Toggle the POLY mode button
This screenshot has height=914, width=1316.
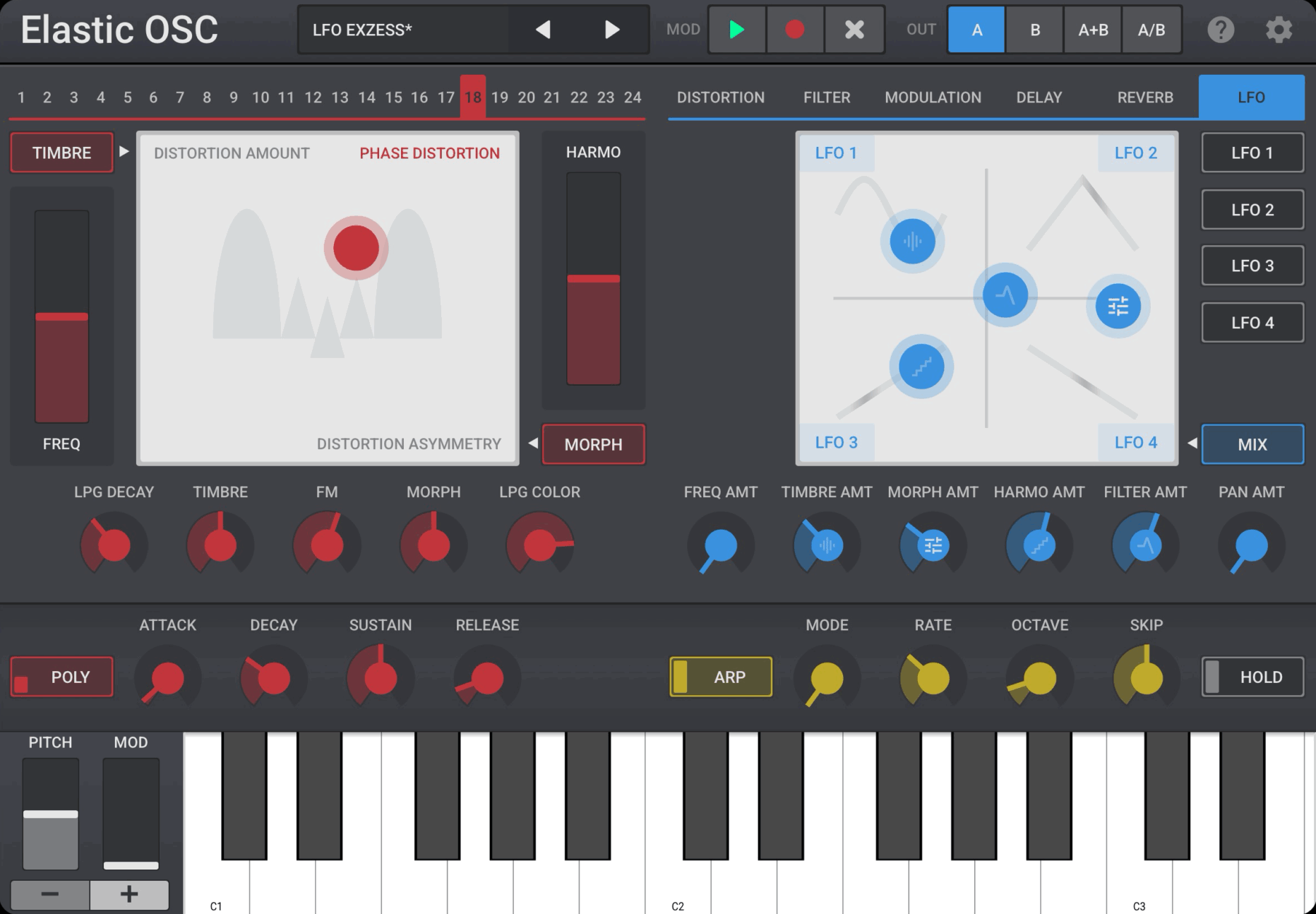point(61,677)
